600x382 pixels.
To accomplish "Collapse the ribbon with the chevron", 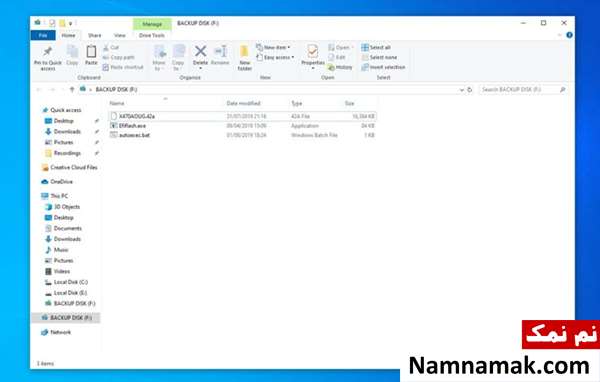I will (559, 35).
